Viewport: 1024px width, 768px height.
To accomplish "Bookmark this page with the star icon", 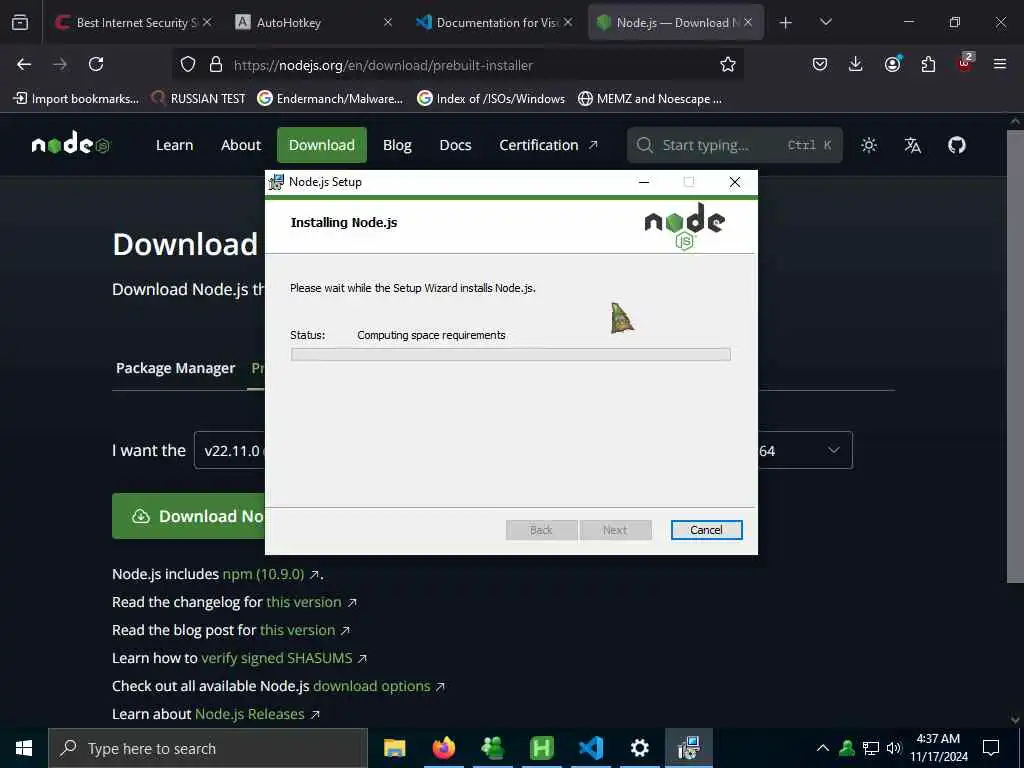I will [728, 64].
